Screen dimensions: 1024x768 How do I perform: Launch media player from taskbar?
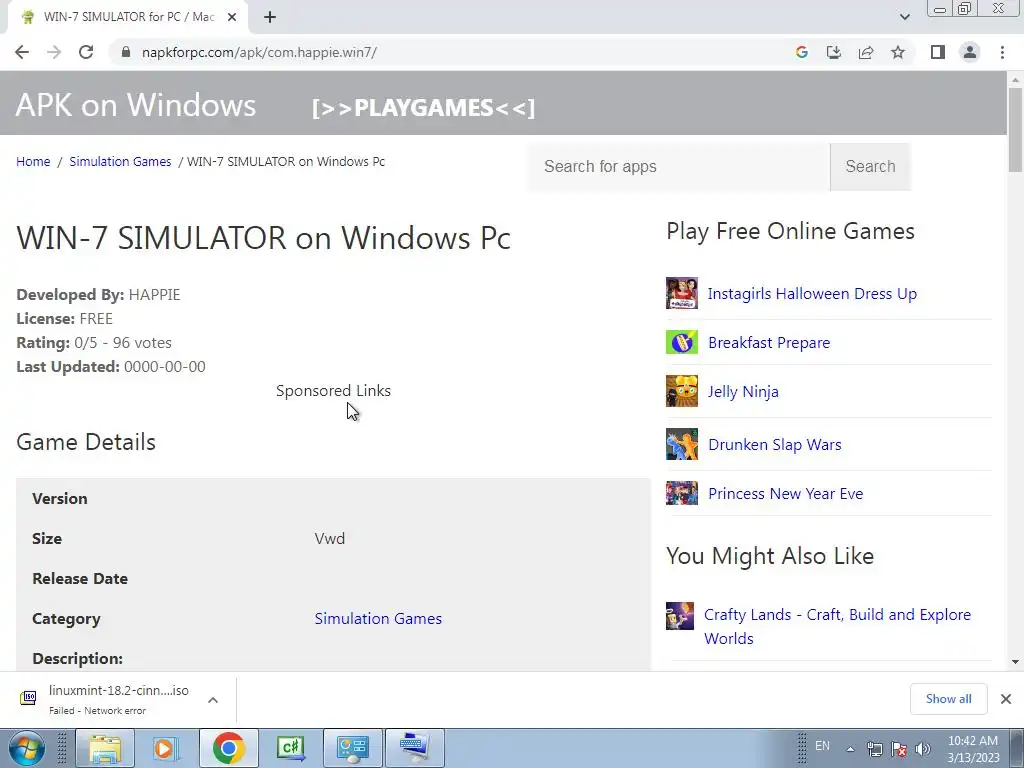[x=166, y=748]
